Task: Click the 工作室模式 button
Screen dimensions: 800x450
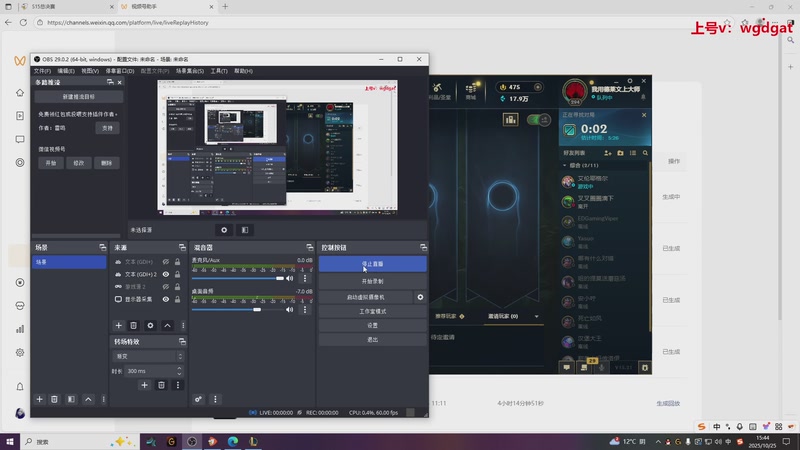Action: tap(372, 311)
